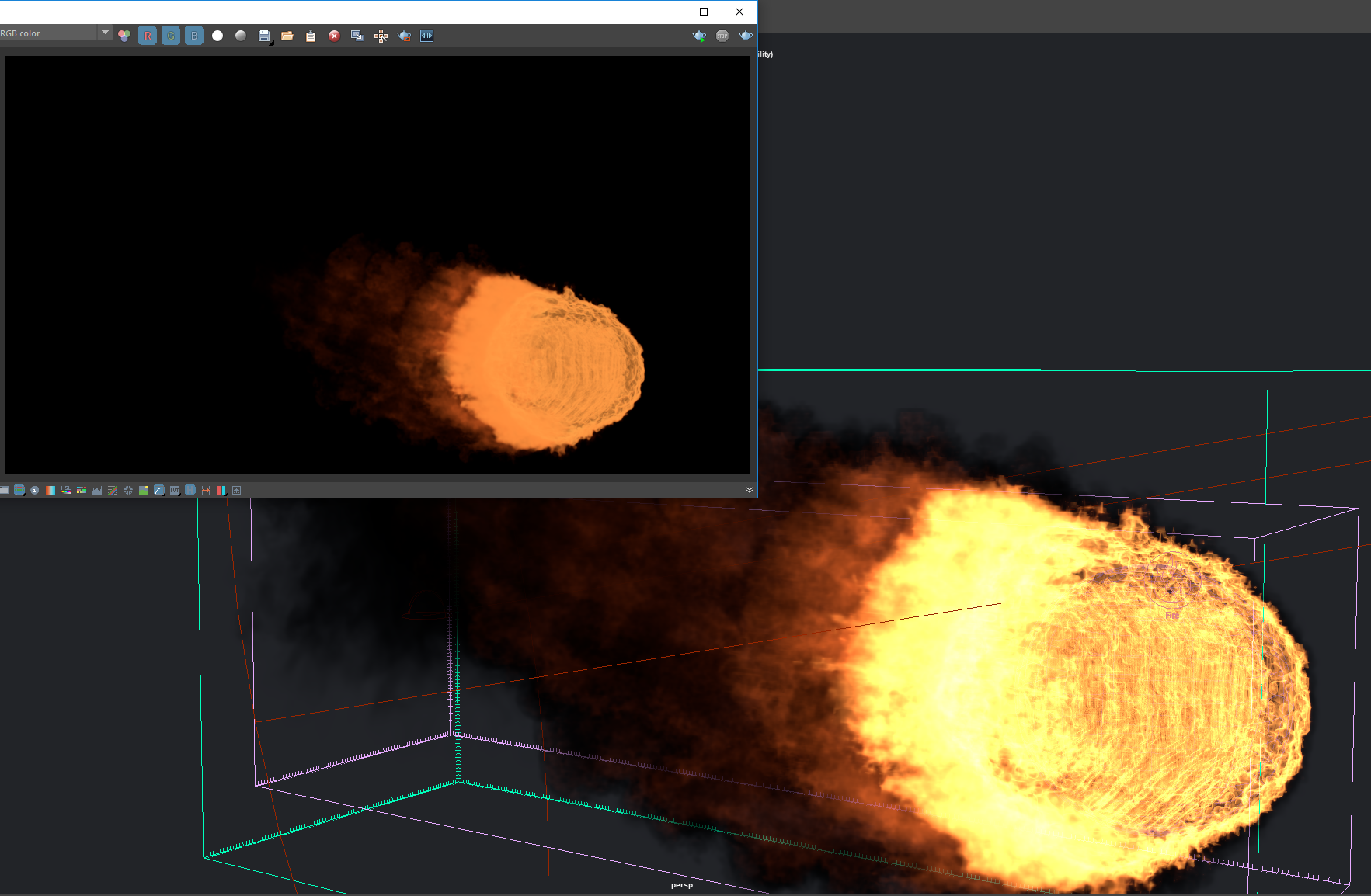The width and height of the screenshot is (1371, 896).
Task: Toggle use pixel aspect arrows icon
Action: (x=206, y=490)
